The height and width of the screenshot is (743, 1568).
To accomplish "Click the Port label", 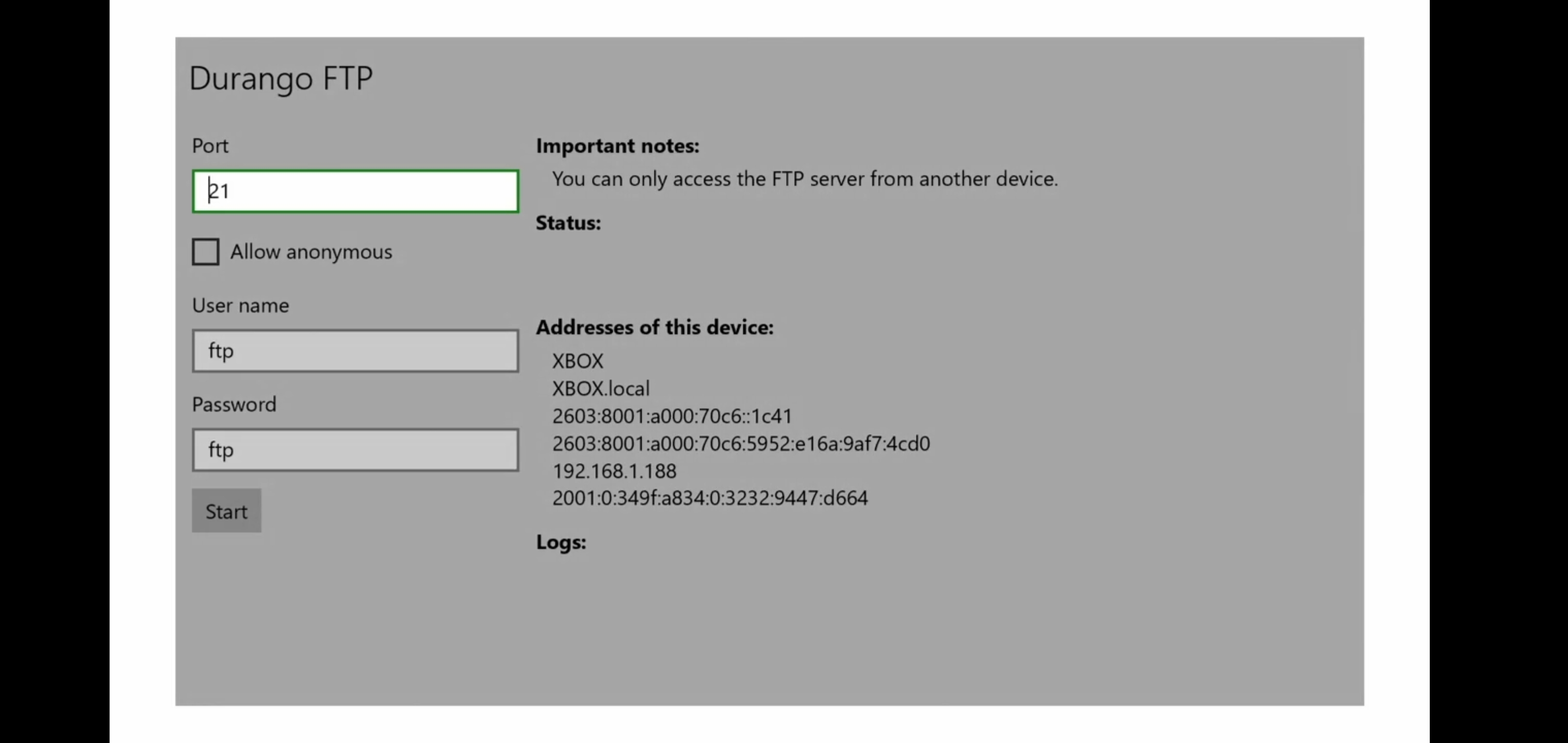I will point(210,146).
